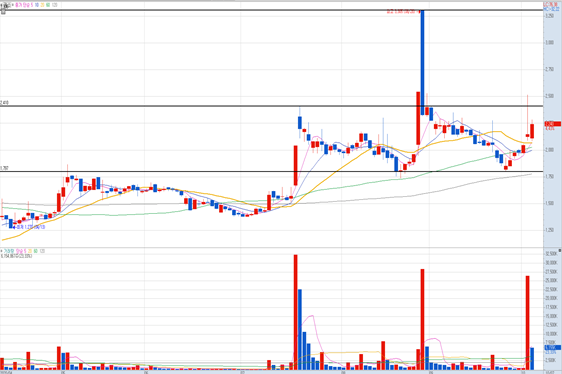Screen dimensions: 562x374
Task: Click the 3.000 label on the price axis
Action: click(549, 43)
